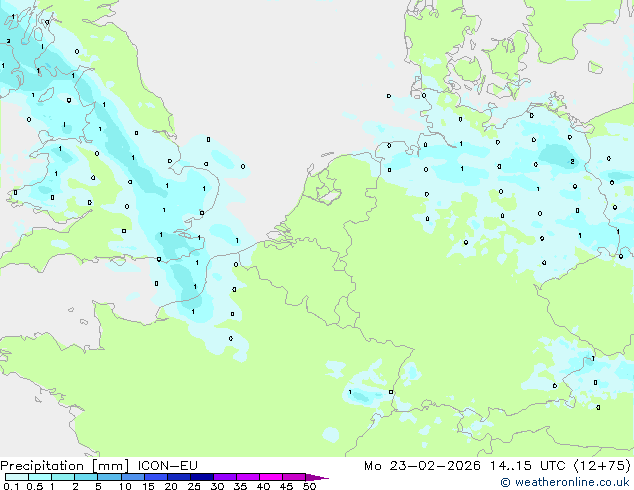Click the '10' legend scale label
634x490 pixels.
tap(125, 486)
